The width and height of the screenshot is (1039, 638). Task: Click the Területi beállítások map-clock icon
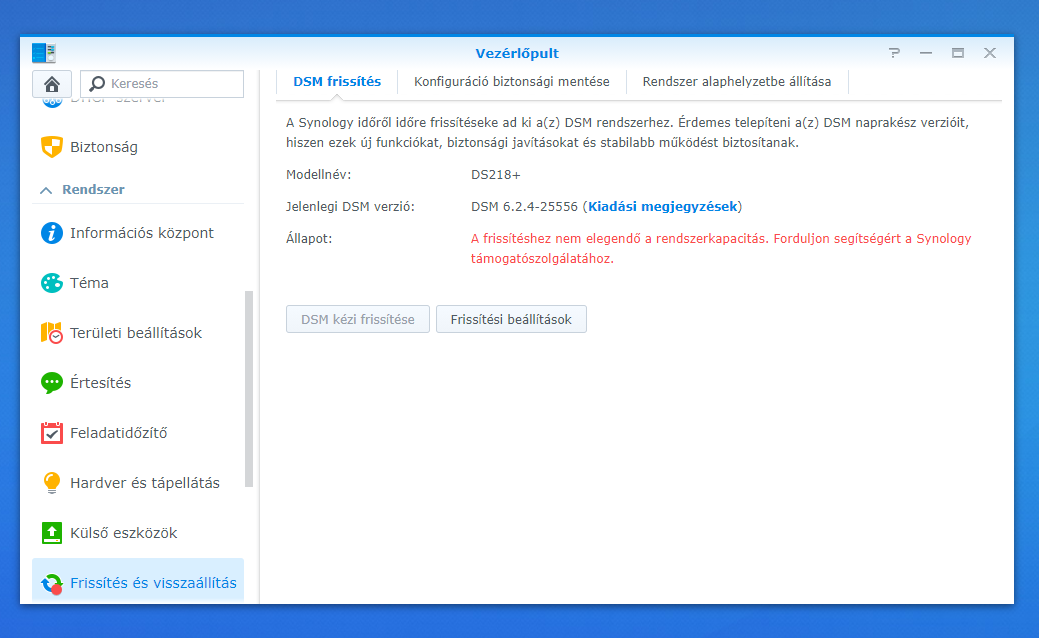(x=52, y=333)
